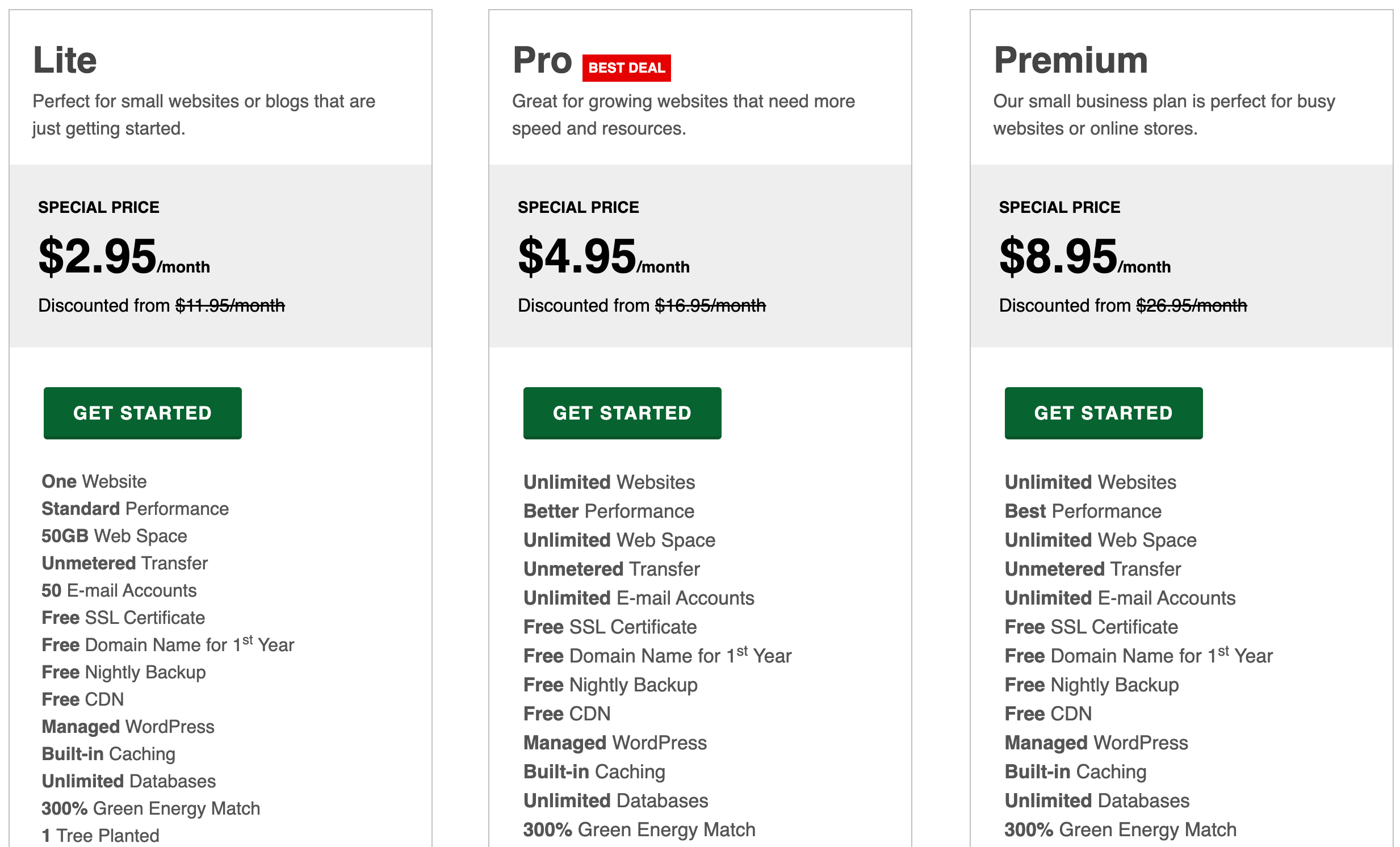Click the crossed-out $11.95/month price

pyautogui.click(x=230, y=305)
